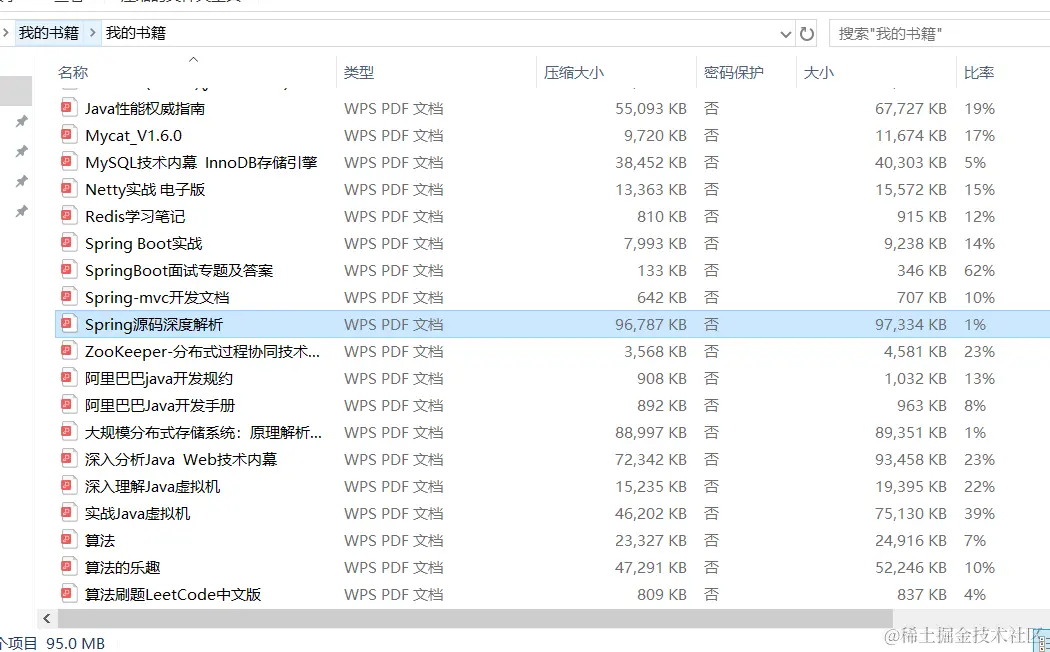The height and width of the screenshot is (652, 1050).
Task: Click the icon of Netty实战 电子版
Action: pyautogui.click(x=68, y=189)
